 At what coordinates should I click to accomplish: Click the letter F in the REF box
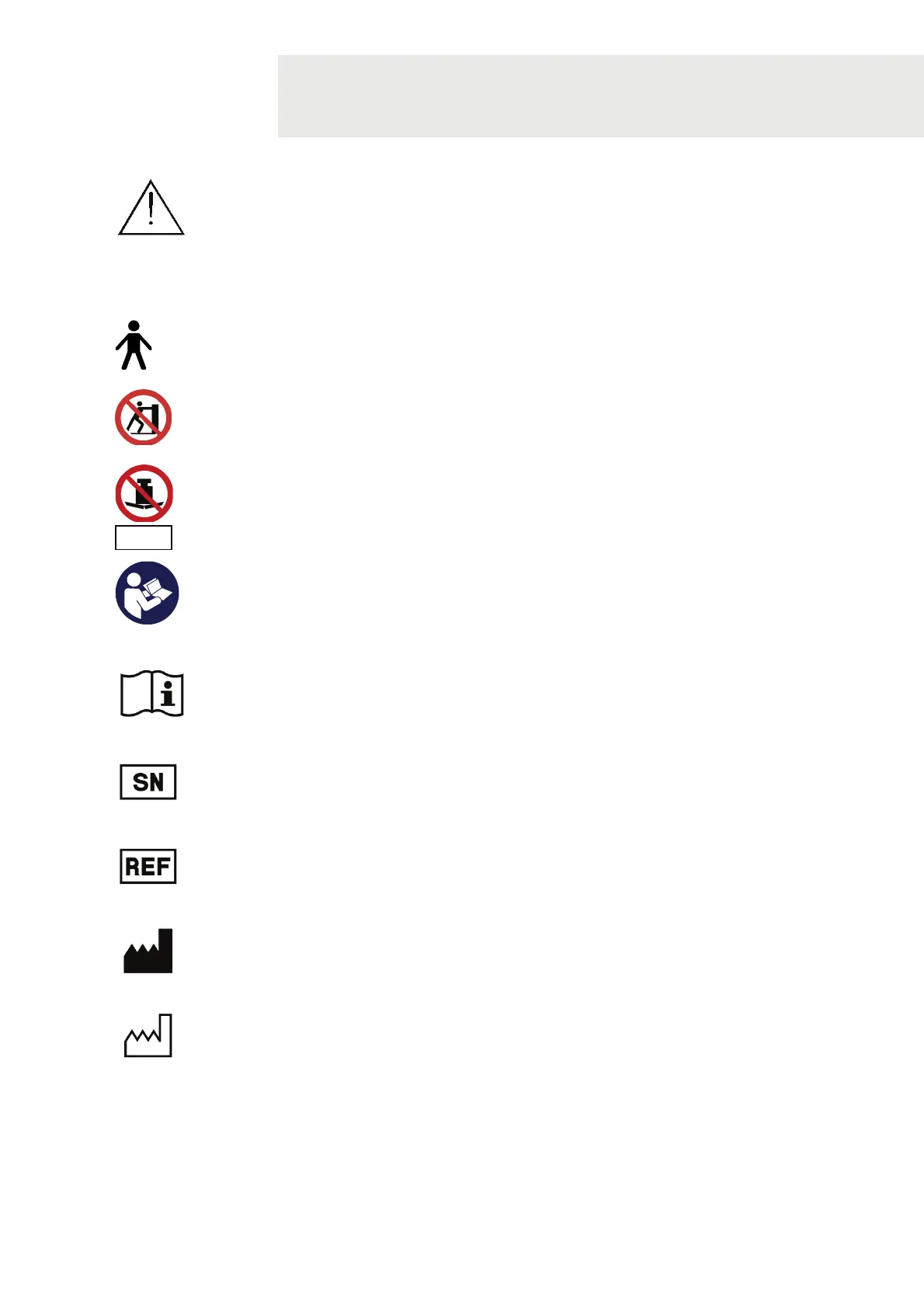coord(162,866)
